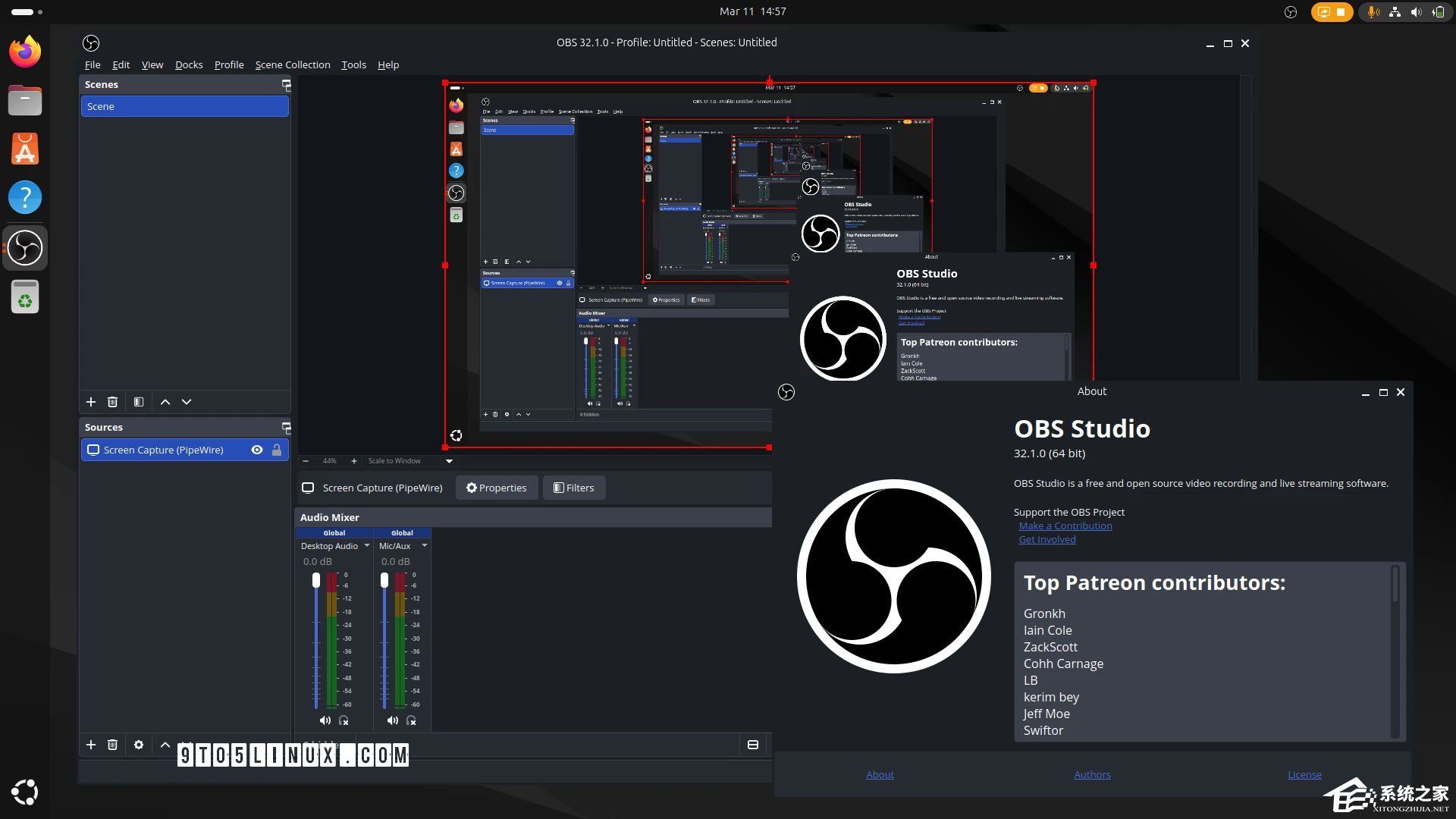Image resolution: width=1456 pixels, height=819 pixels.
Task: Move the scene down with the arrow
Action: (187, 402)
